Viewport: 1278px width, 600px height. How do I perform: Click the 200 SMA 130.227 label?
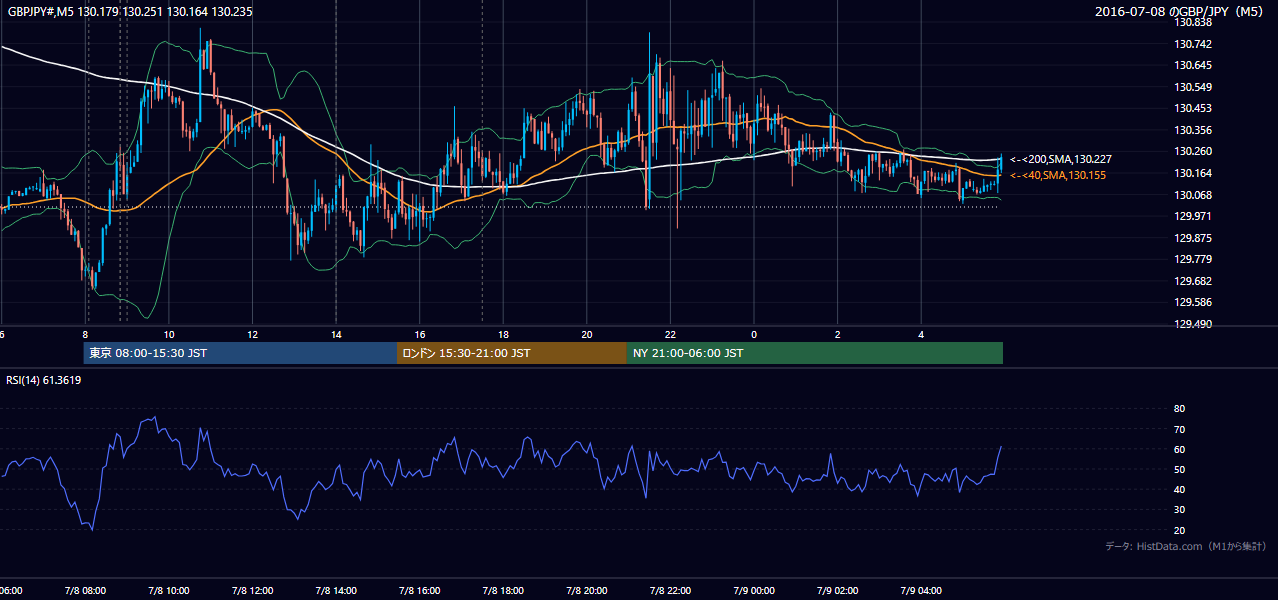tap(1061, 159)
